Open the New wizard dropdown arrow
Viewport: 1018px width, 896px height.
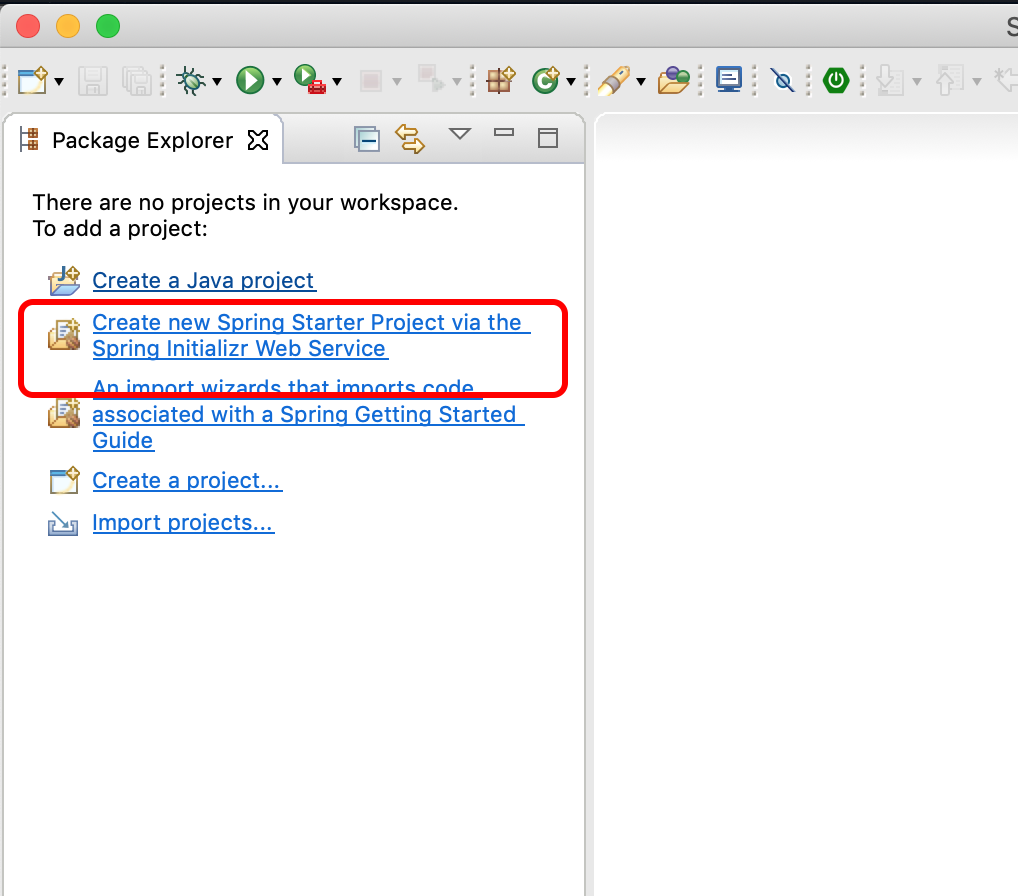tap(59, 82)
